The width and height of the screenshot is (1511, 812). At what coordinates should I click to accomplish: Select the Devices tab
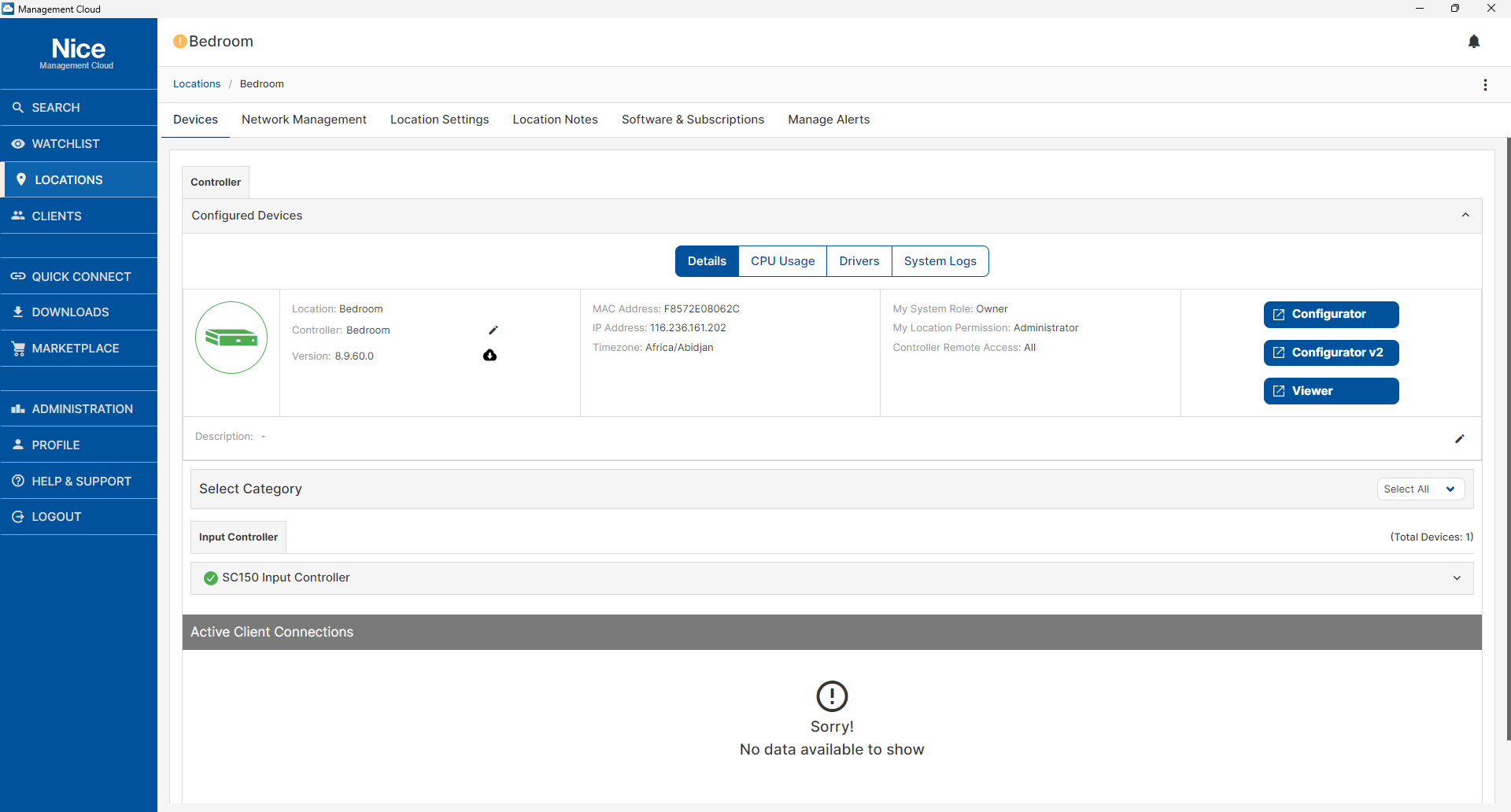[195, 120]
